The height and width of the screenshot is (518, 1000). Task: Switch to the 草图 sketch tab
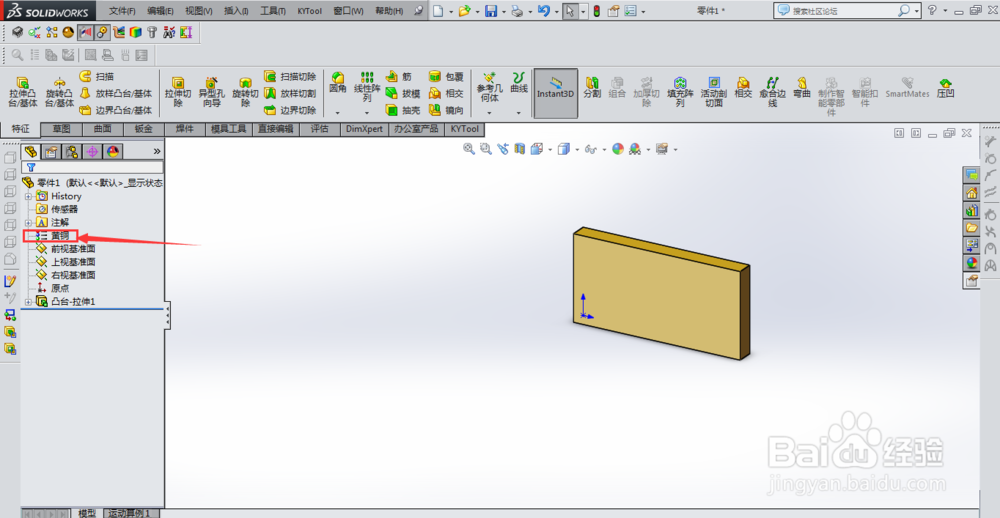pos(61,130)
